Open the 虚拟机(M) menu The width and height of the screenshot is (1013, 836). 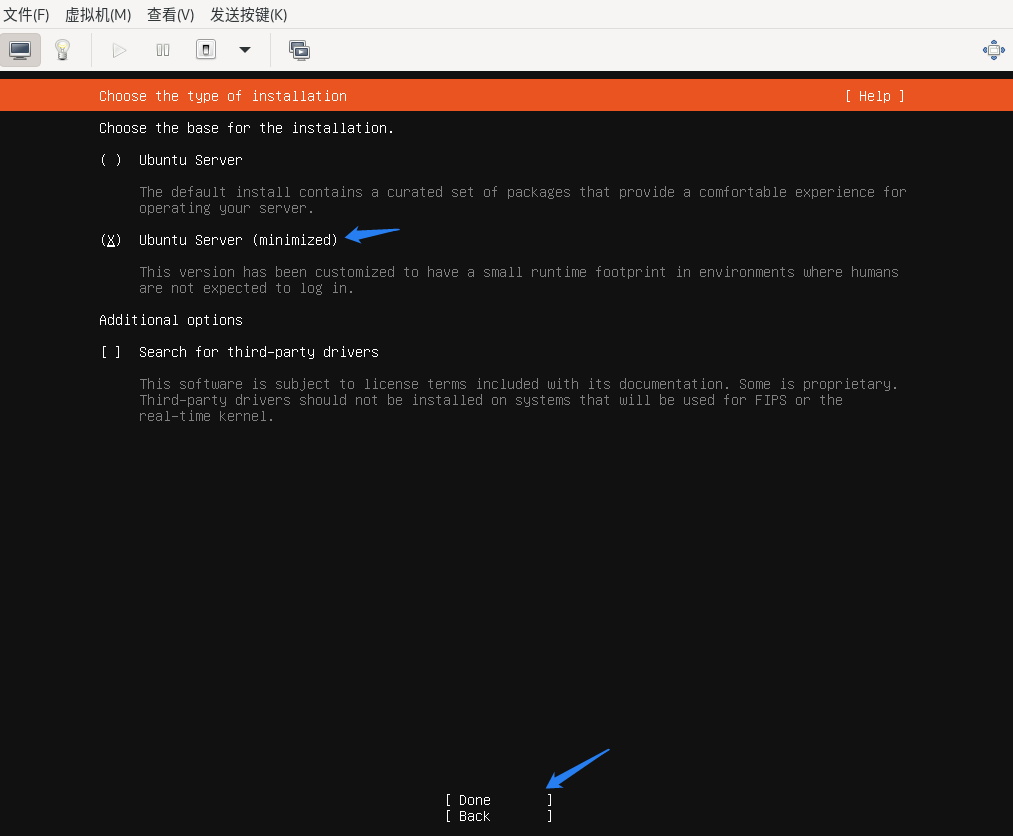tap(98, 14)
